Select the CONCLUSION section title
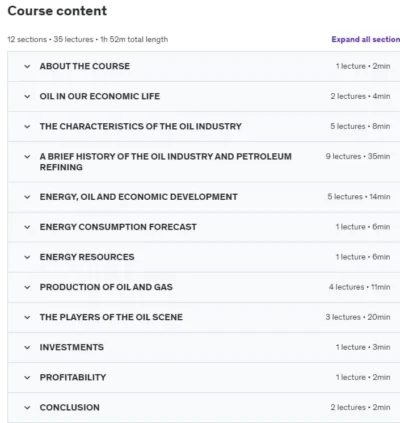This screenshot has width=400, height=423. click(x=69, y=407)
